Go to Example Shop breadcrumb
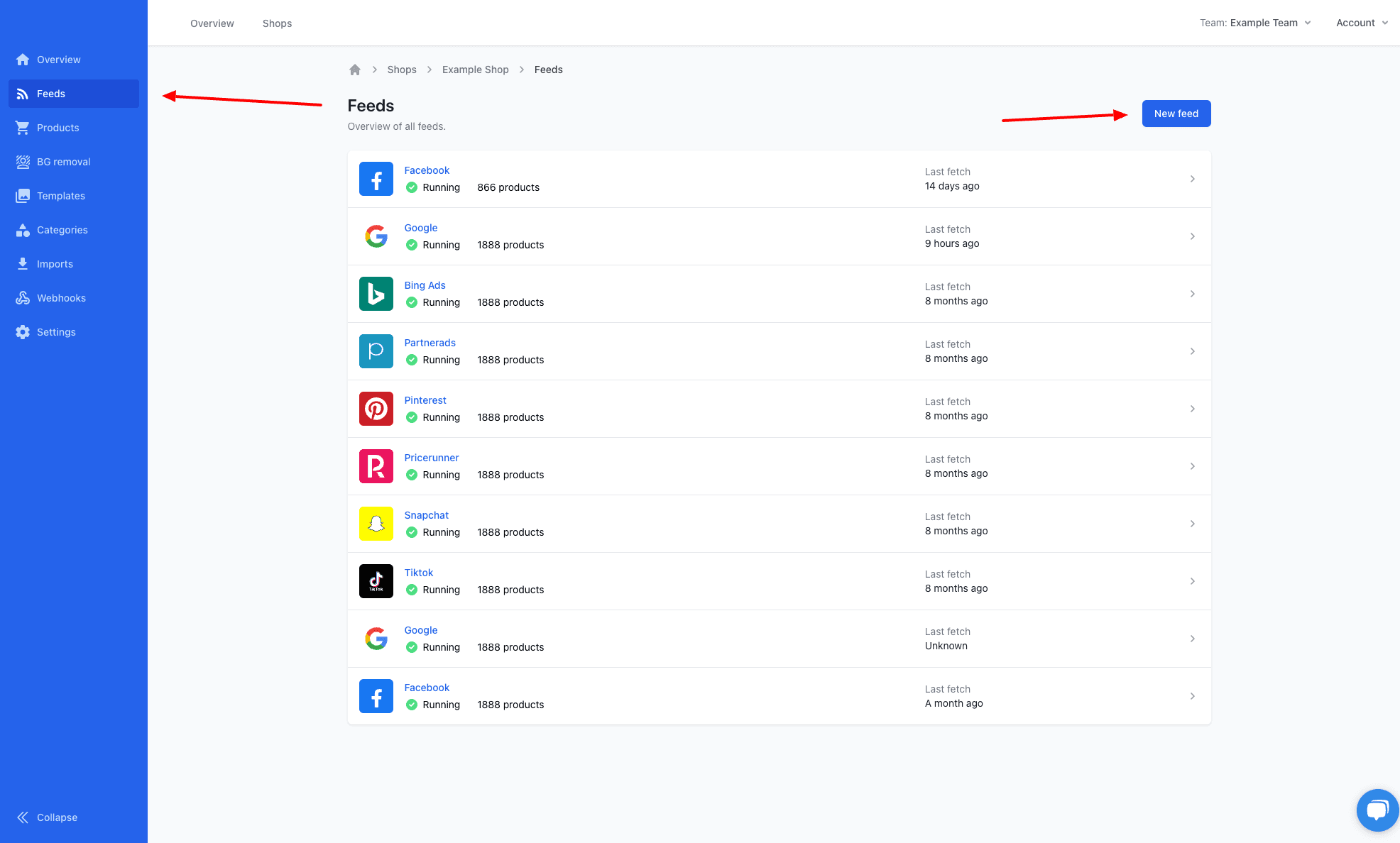1400x843 pixels. 475,70
